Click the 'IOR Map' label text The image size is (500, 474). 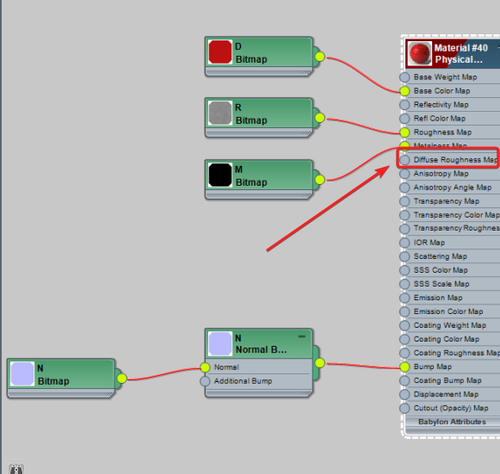click(429, 242)
